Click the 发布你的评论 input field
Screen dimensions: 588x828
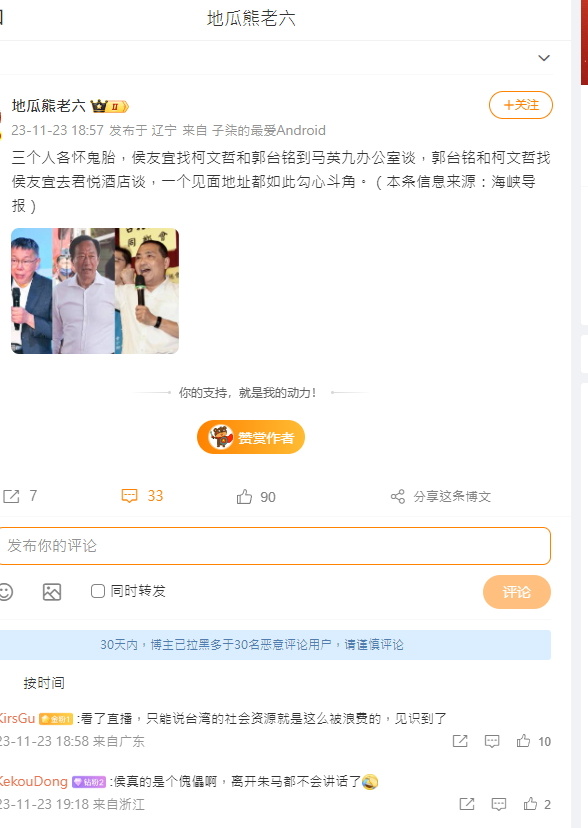(274, 546)
